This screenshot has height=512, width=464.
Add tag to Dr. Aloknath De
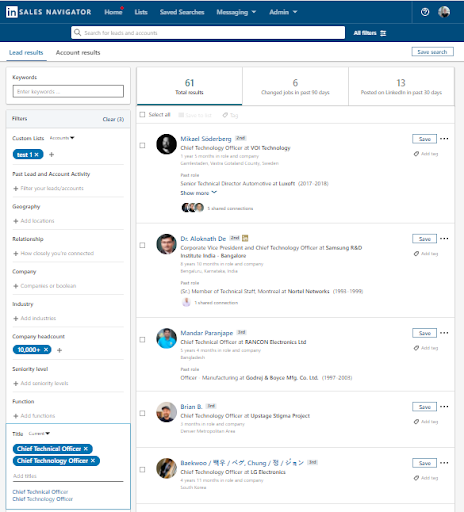[426, 254]
